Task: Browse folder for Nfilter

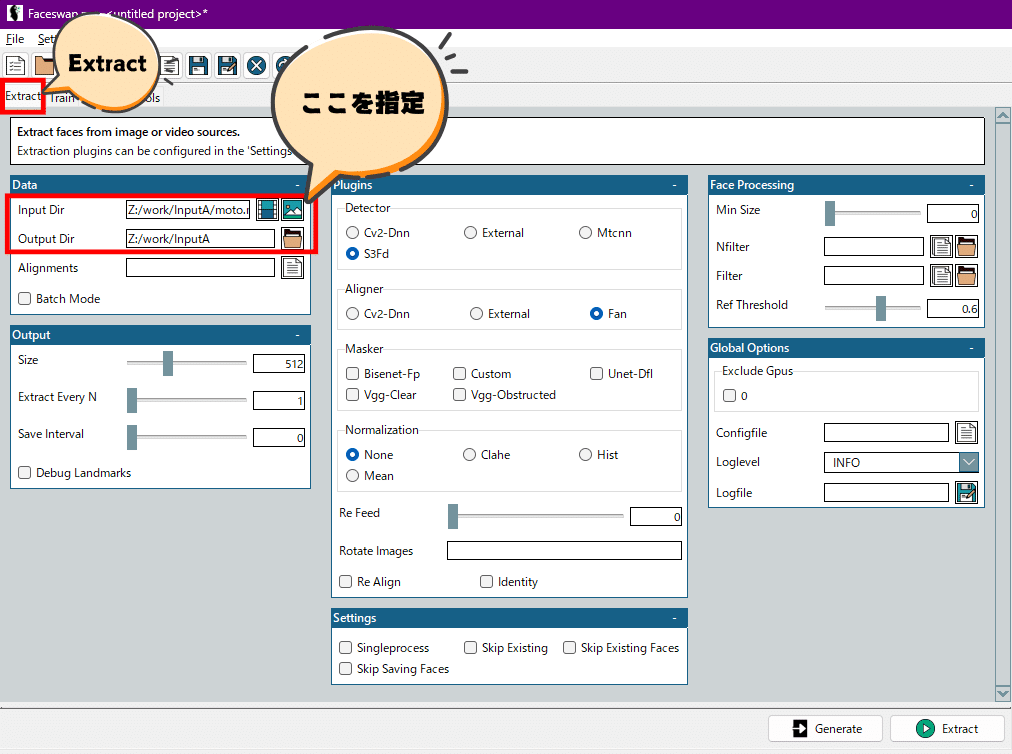Action: click(x=966, y=246)
